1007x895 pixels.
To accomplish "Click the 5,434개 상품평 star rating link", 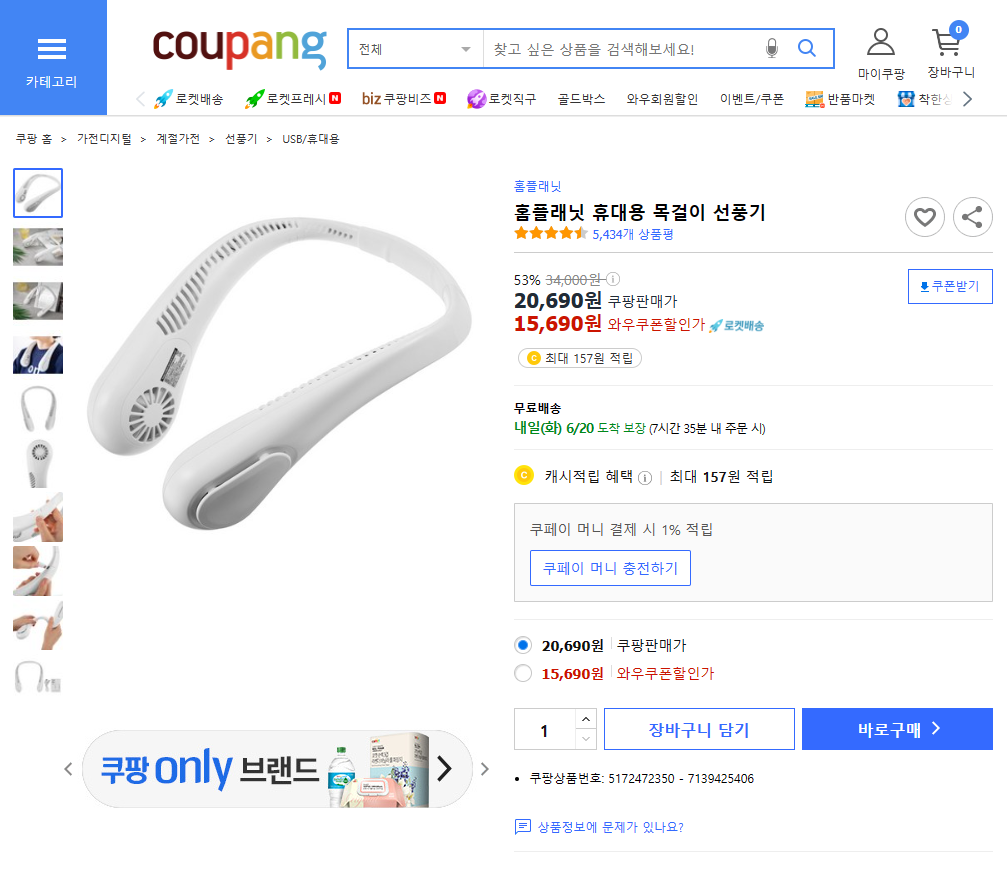I will click(632, 234).
